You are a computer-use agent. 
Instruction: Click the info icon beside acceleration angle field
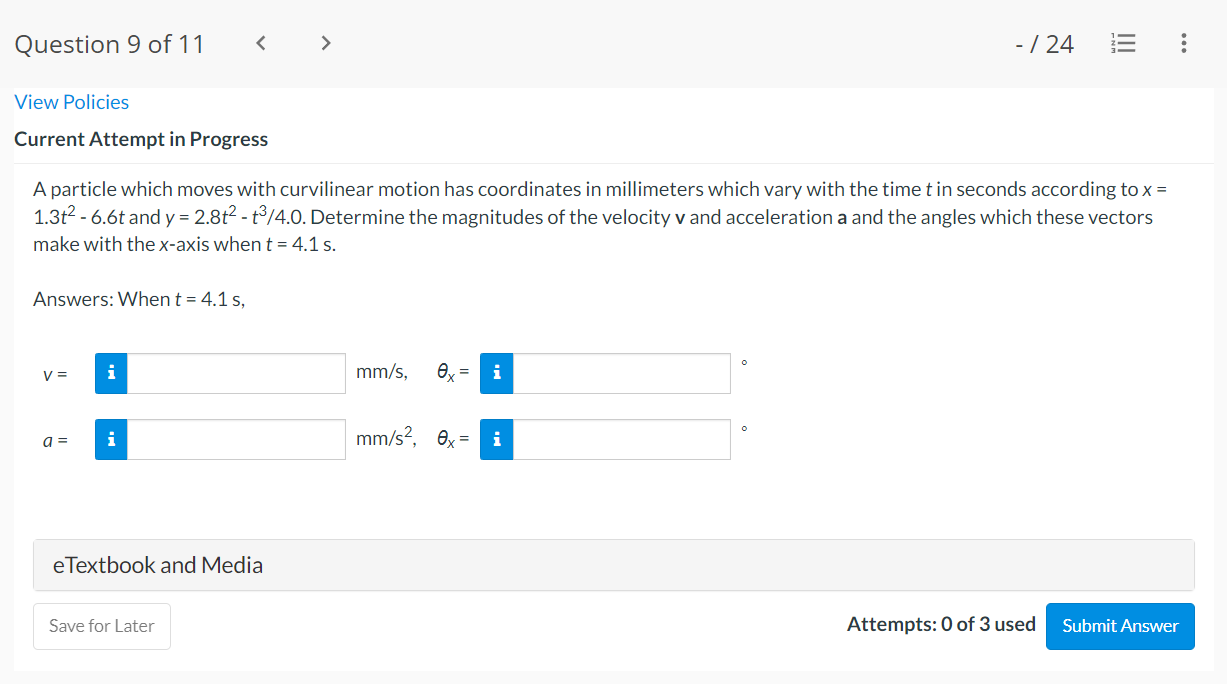coord(496,439)
